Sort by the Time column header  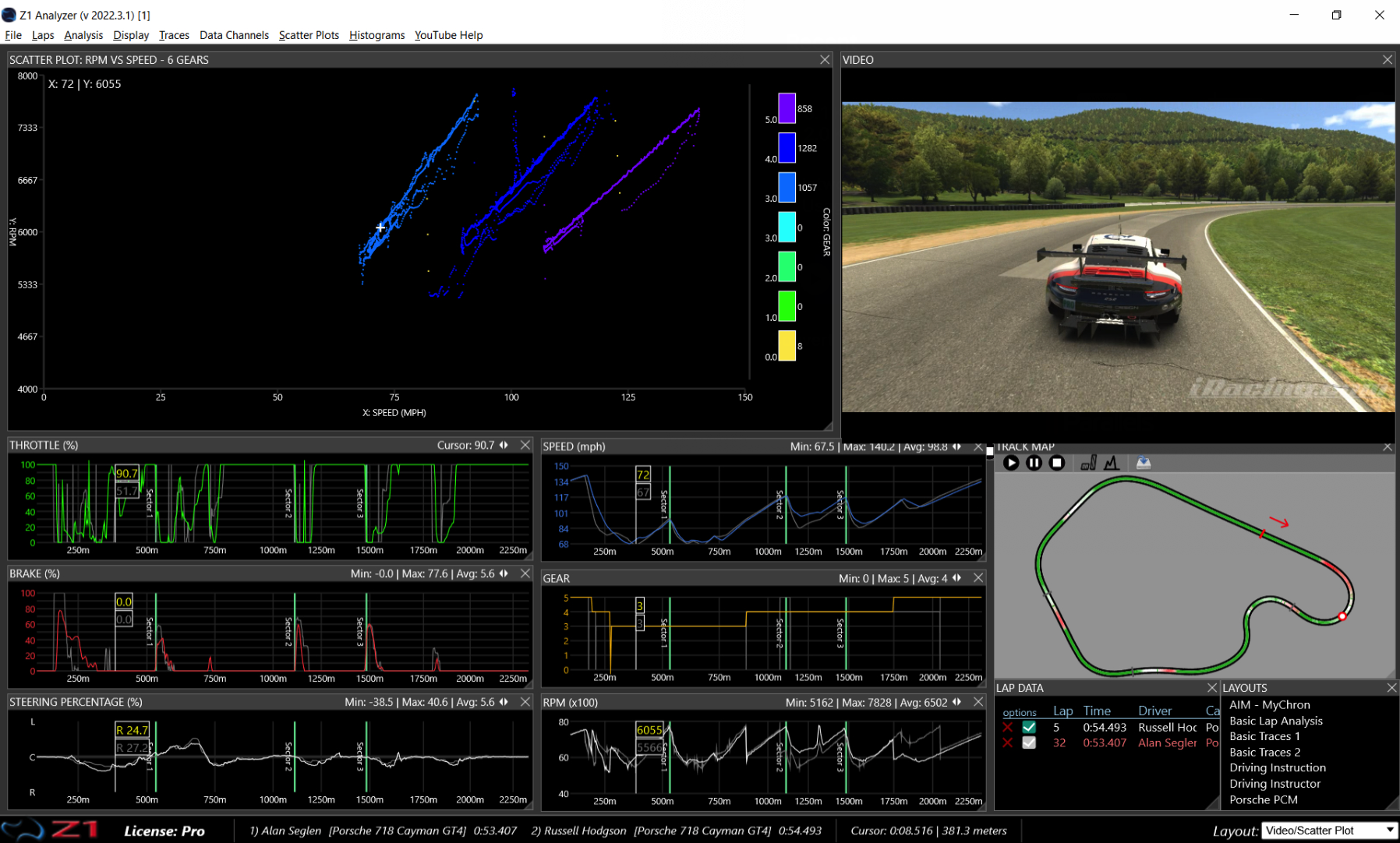point(1097,711)
